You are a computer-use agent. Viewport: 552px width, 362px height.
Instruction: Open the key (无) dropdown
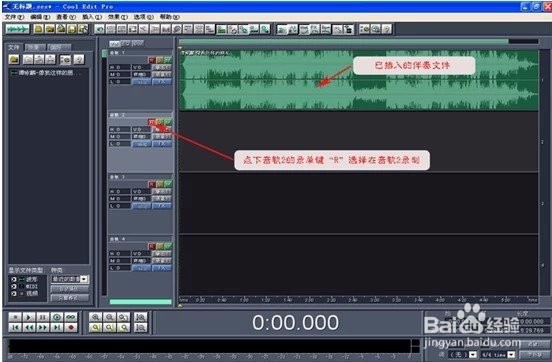(x=463, y=355)
